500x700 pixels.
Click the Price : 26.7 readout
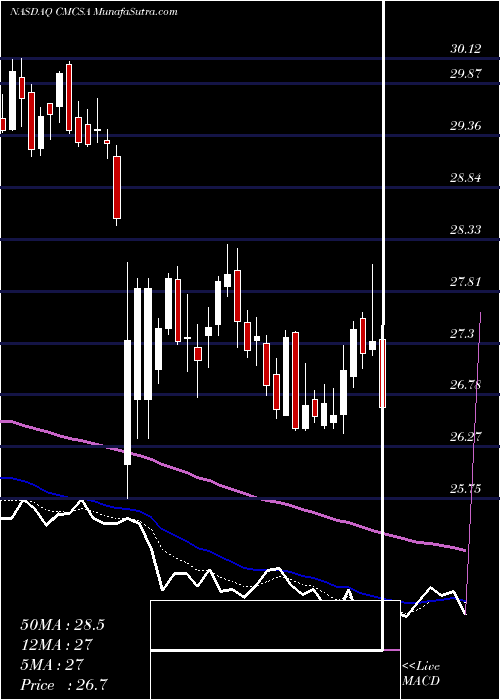(x=64, y=684)
